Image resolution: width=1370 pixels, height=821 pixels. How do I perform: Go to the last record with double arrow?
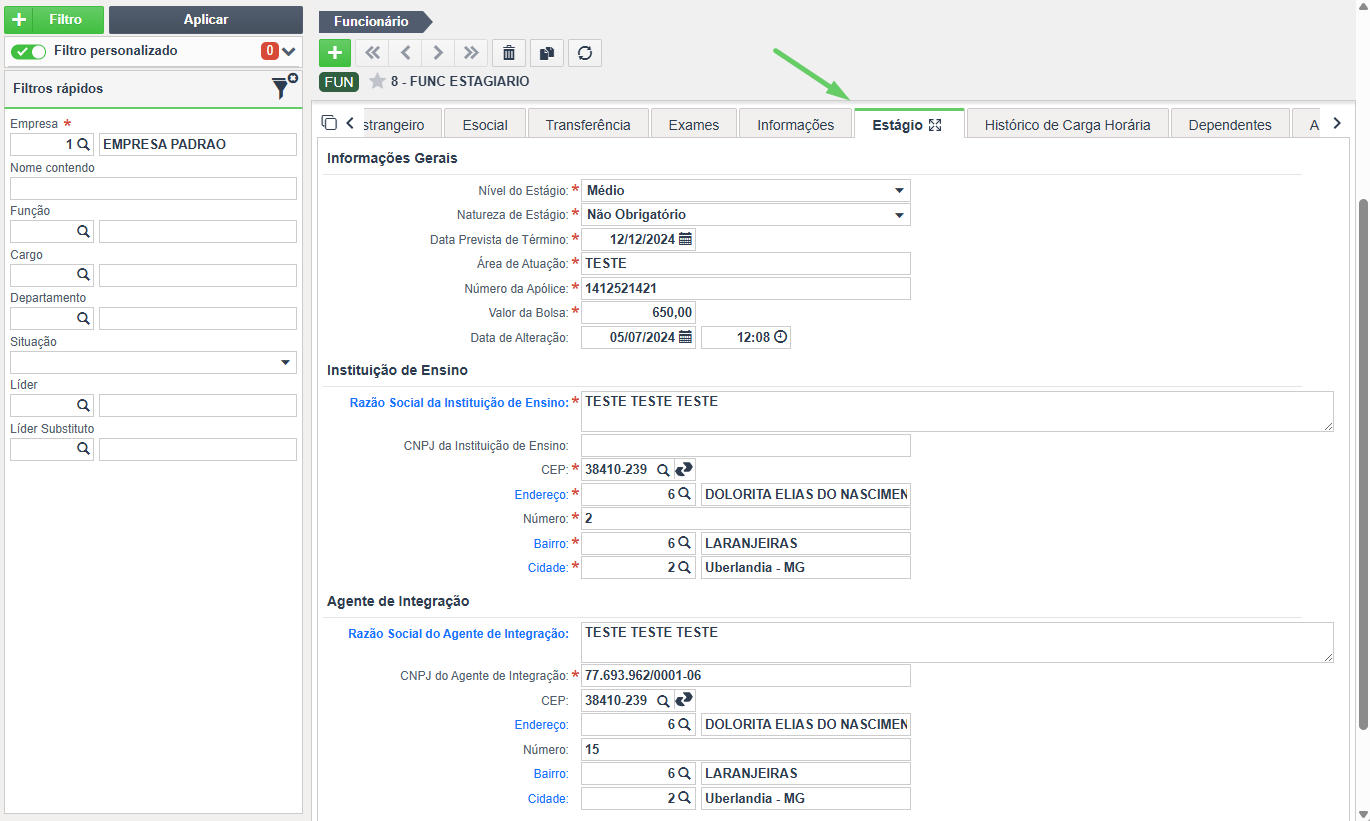471,53
